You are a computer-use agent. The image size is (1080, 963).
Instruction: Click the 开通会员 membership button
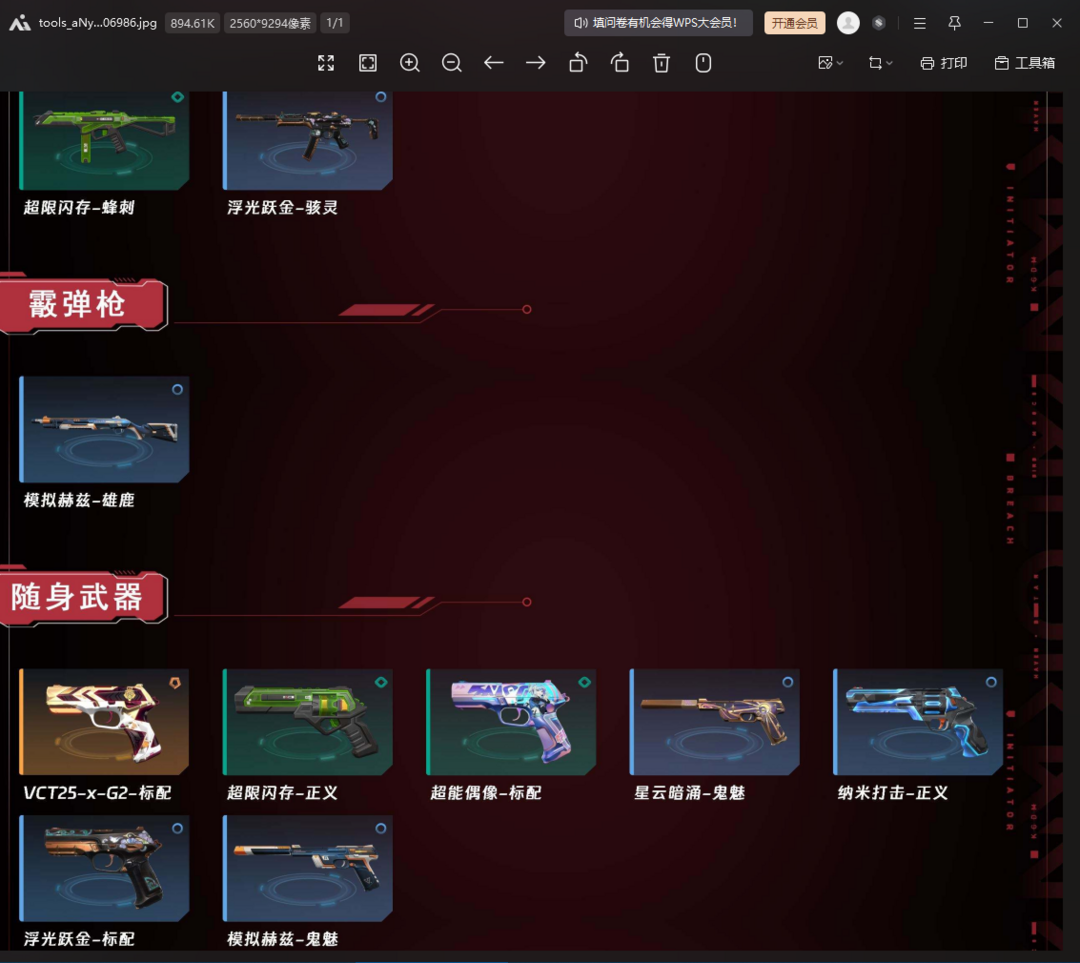[794, 23]
